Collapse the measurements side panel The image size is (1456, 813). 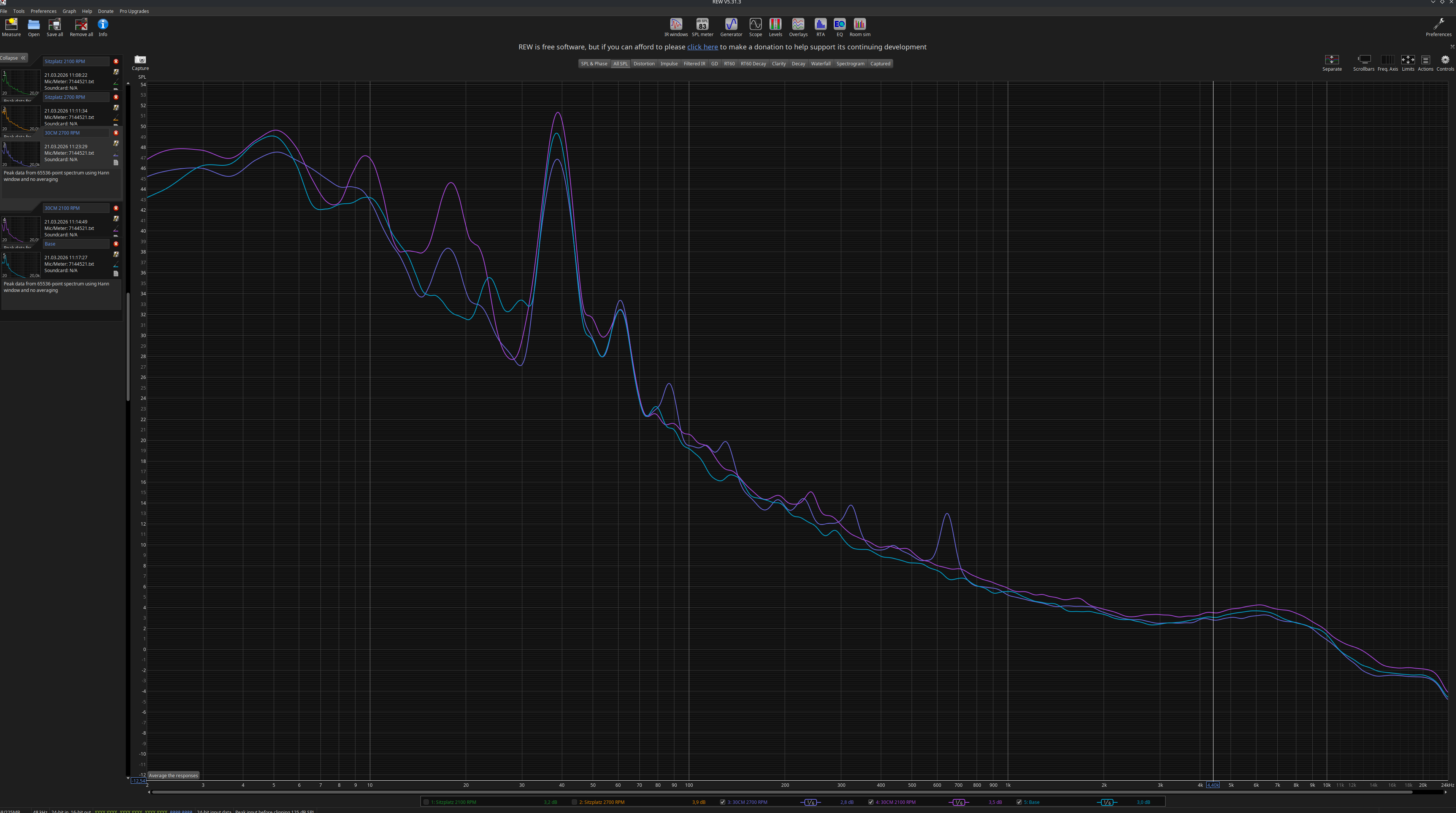click(14, 58)
